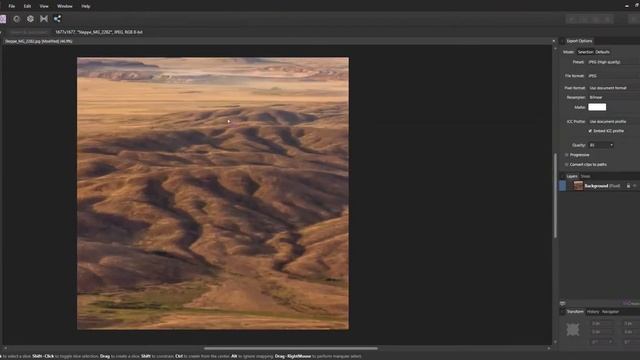Click the white Matte color swatch
640x360 pixels.
pyautogui.click(x=597, y=107)
